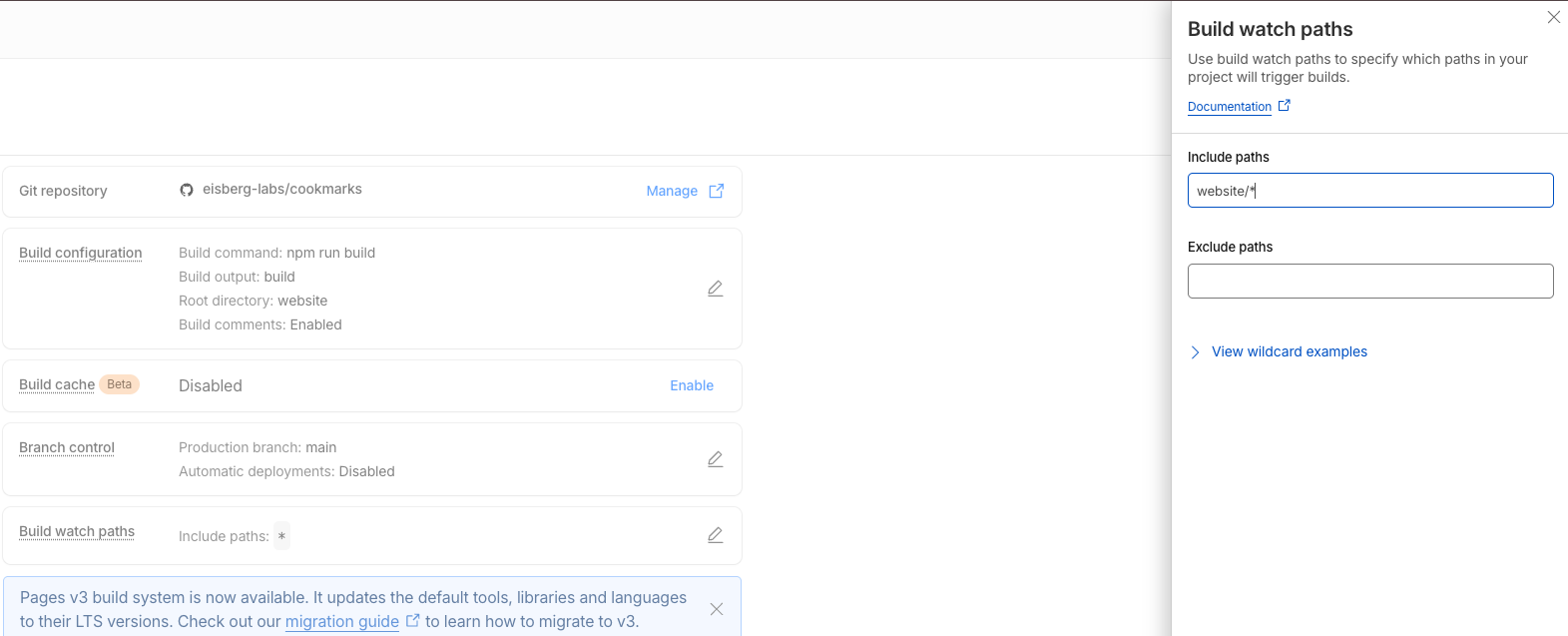Click the Documentation external link icon
The height and width of the screenshot is (636, 1568).
(1285, 105)
